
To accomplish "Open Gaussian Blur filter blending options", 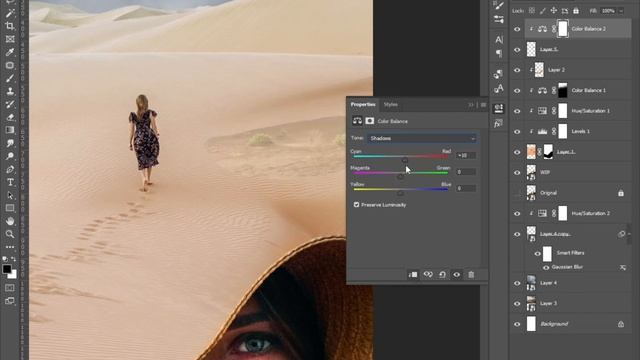I will 622,267.
